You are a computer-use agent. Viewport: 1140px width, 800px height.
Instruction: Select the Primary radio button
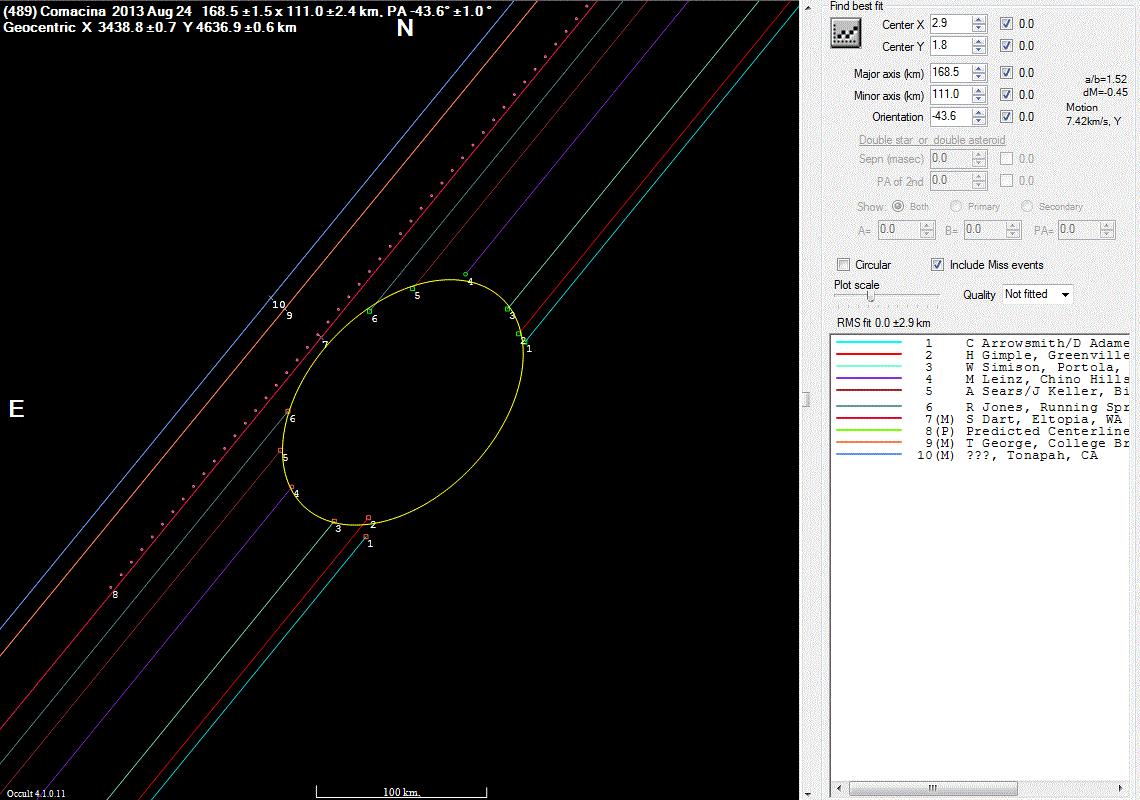956,207
